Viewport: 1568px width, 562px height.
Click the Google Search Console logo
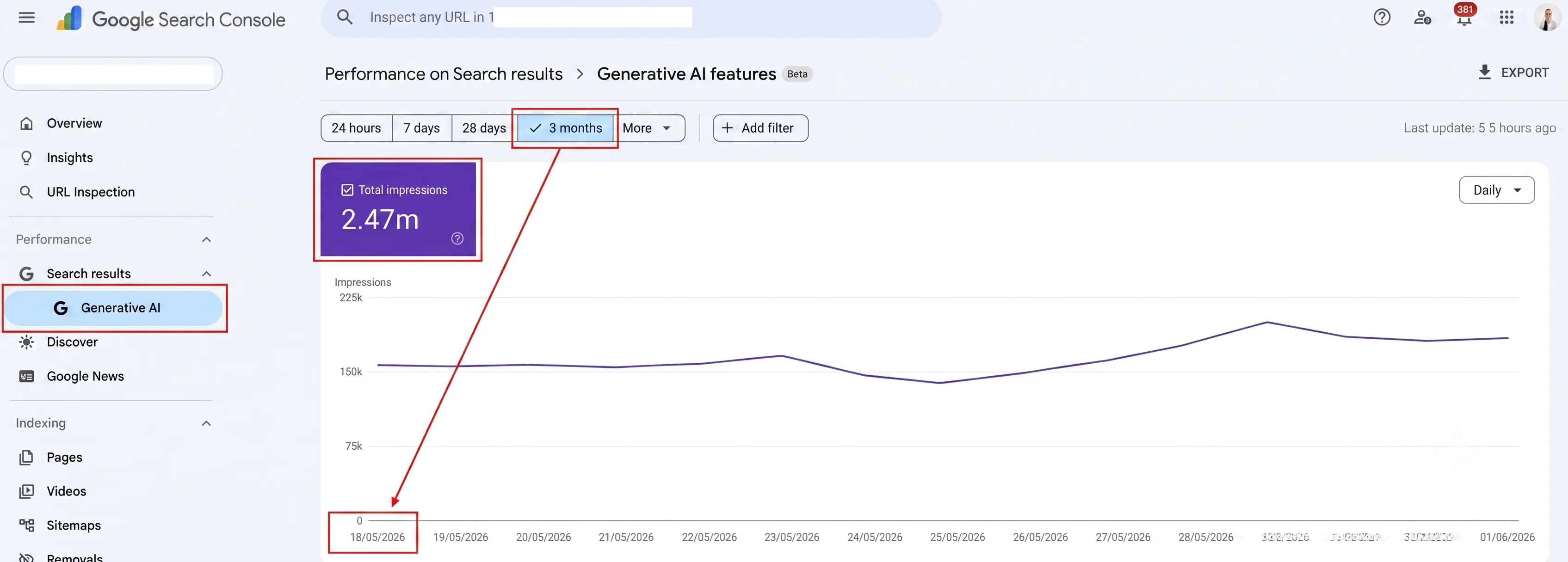pos(170,19)
